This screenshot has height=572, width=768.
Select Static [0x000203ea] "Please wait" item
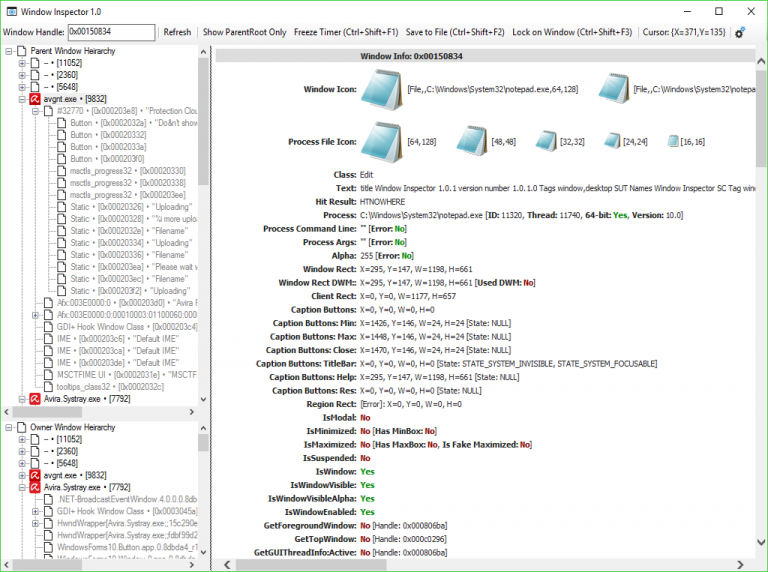click(x=134, y=267)
